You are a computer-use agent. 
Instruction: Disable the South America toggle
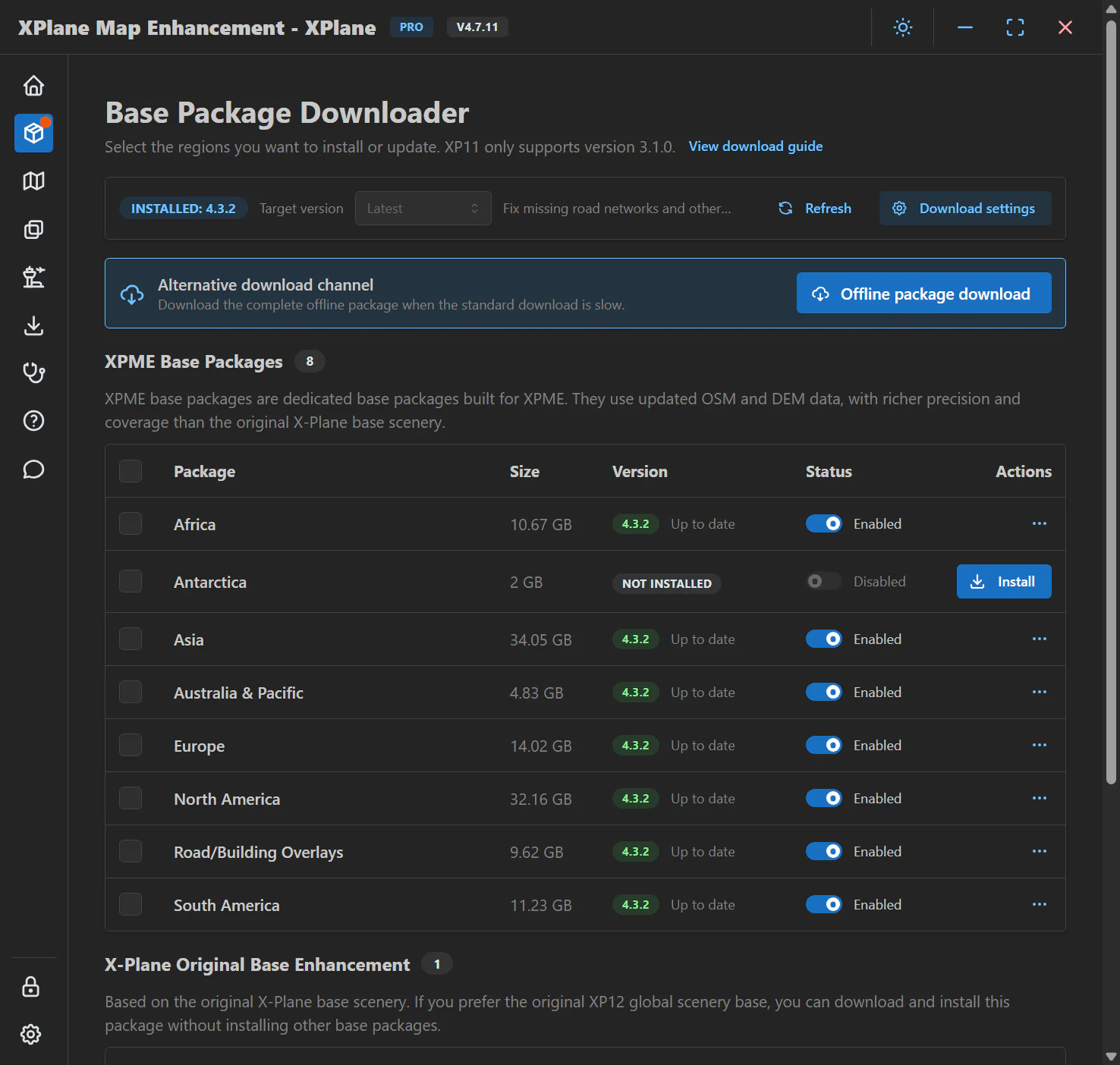pyautogui.click(x=824, y=904)
